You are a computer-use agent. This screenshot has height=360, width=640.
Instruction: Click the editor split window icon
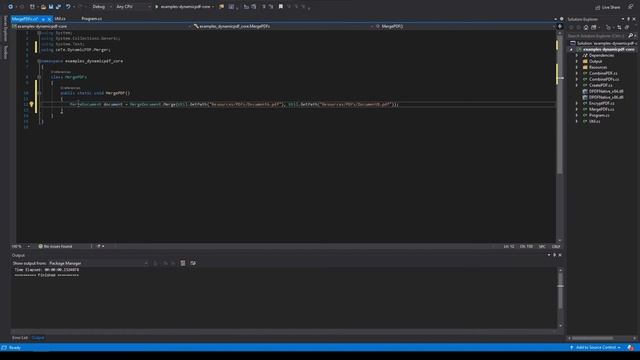click(x=560, y=26)
